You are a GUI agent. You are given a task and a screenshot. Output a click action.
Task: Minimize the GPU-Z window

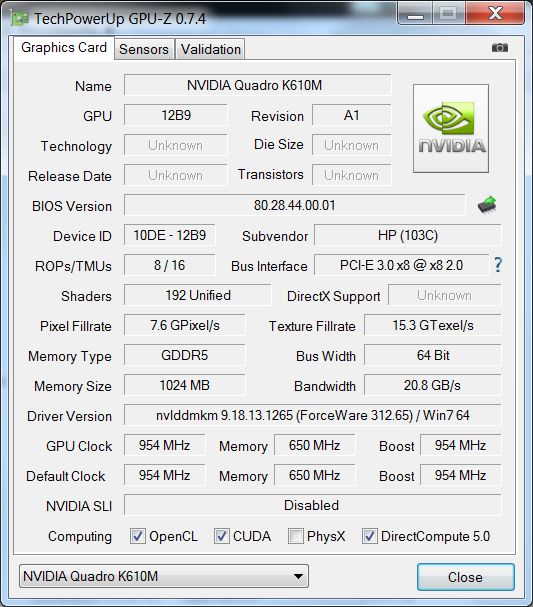click(x=415, y=14)
